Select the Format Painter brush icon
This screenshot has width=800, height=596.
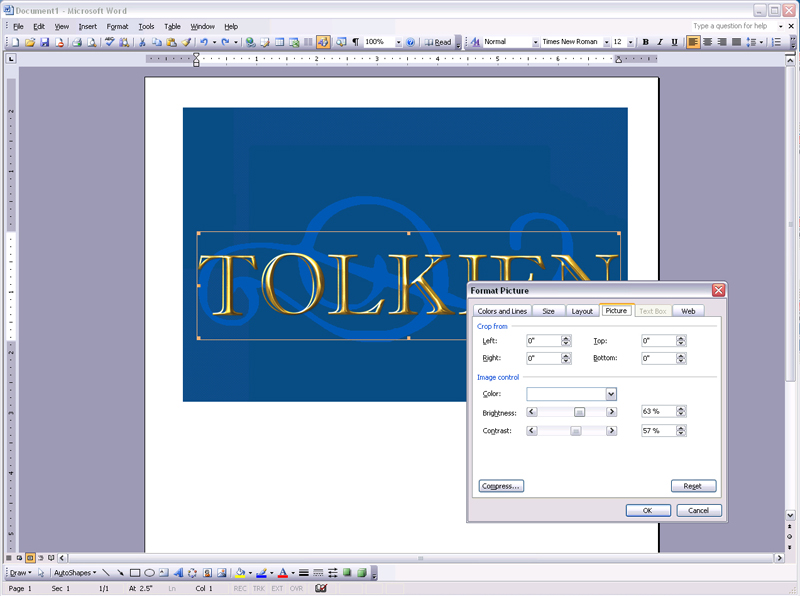pos(186,42)
